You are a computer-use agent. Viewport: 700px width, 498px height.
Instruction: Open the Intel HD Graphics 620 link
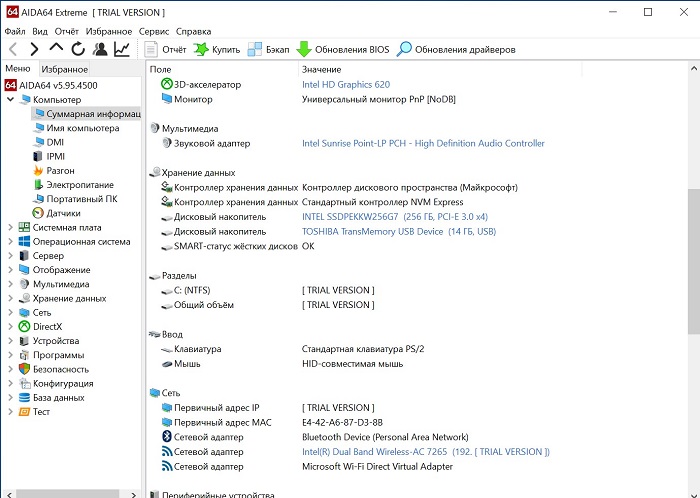(346, 84)
